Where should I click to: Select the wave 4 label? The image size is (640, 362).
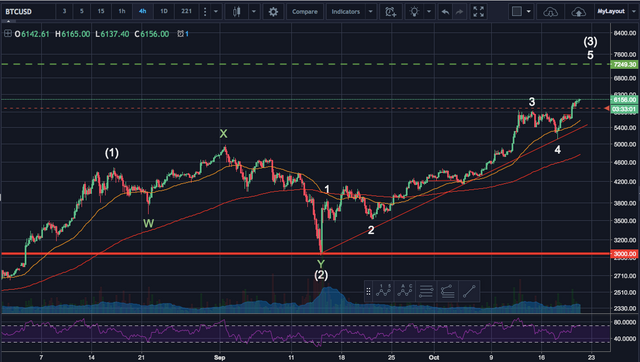558,150
